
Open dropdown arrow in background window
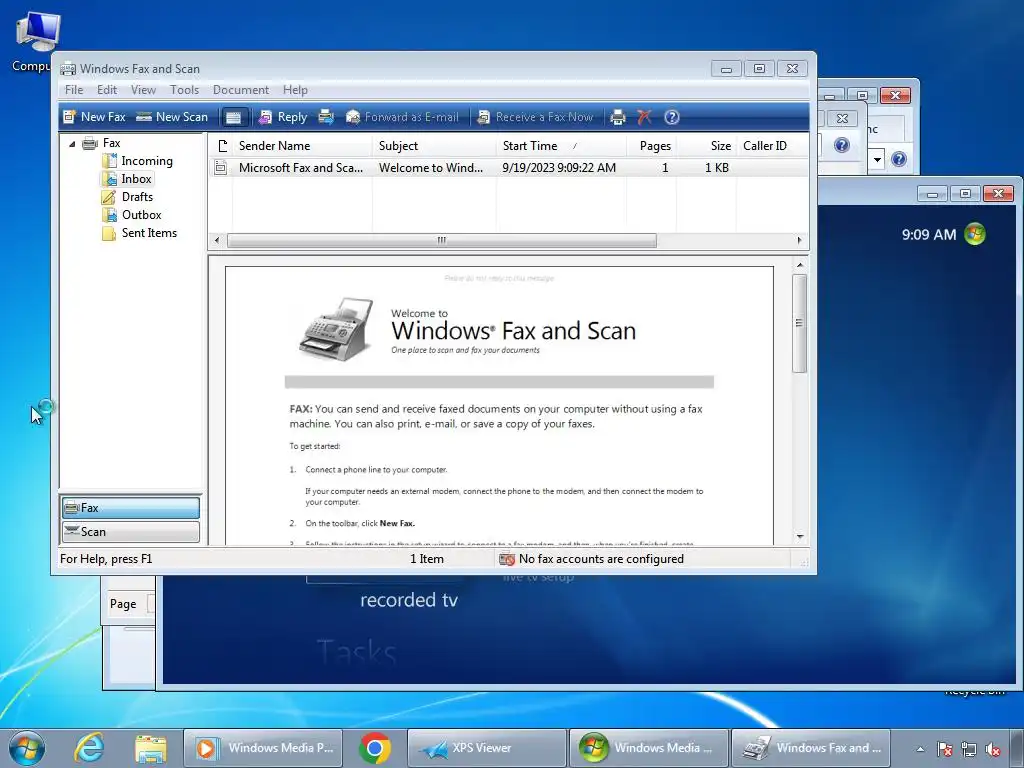point(877,159)
